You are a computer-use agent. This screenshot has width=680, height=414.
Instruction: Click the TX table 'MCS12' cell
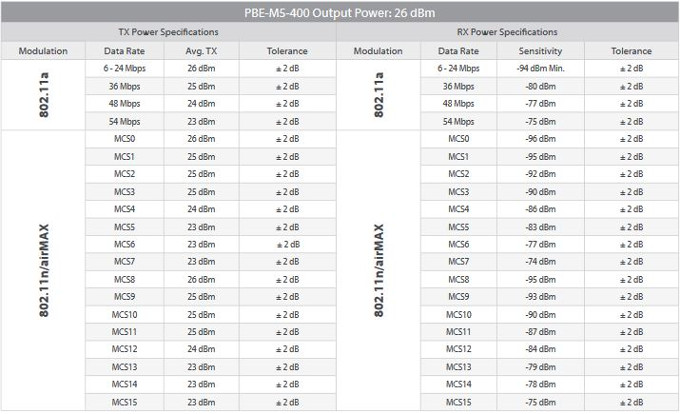[124, 349]
